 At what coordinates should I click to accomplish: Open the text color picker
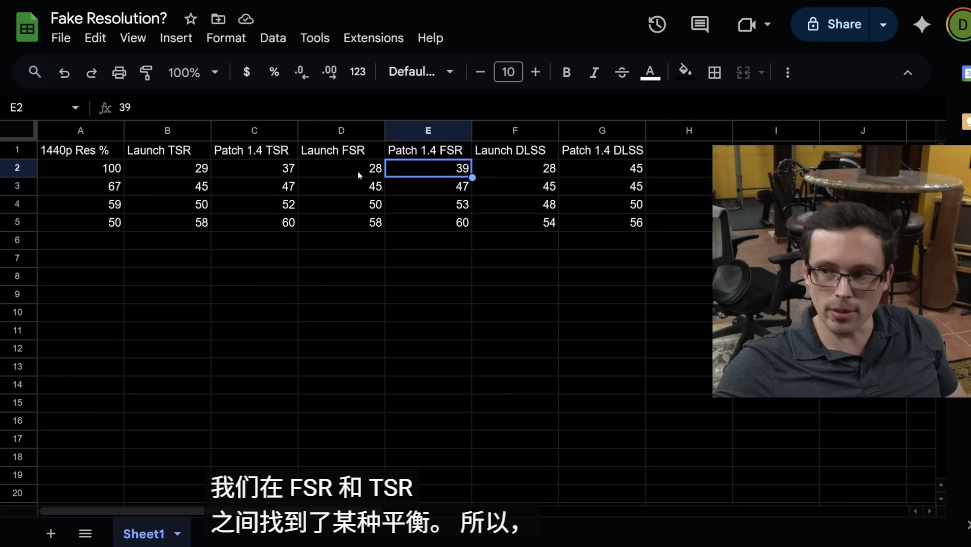pyautogui.click(x=650, y=72)
